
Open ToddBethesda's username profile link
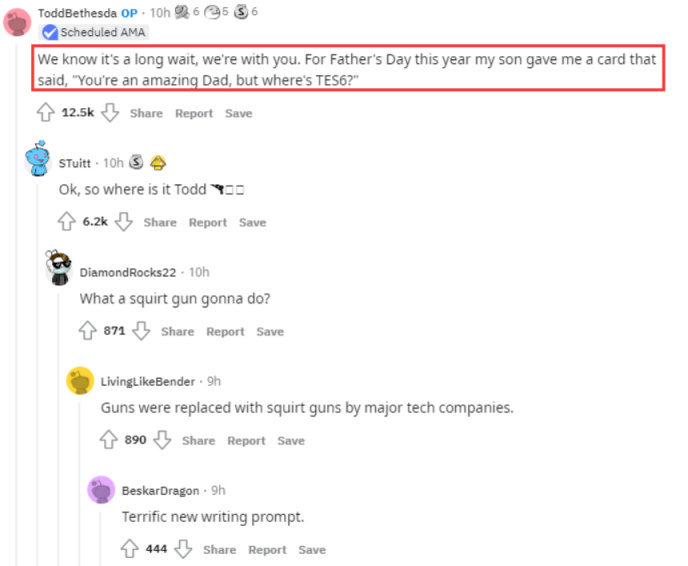coord(77,12)
